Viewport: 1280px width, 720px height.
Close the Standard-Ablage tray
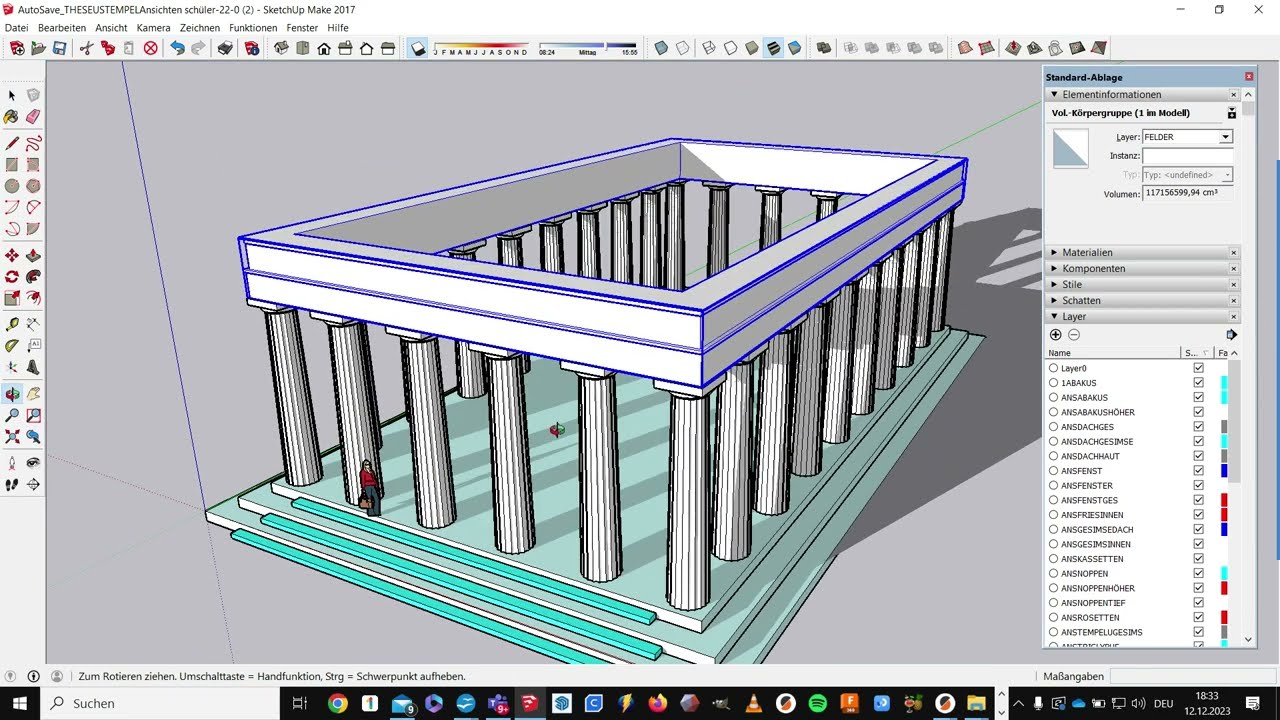click(1249, 77)
